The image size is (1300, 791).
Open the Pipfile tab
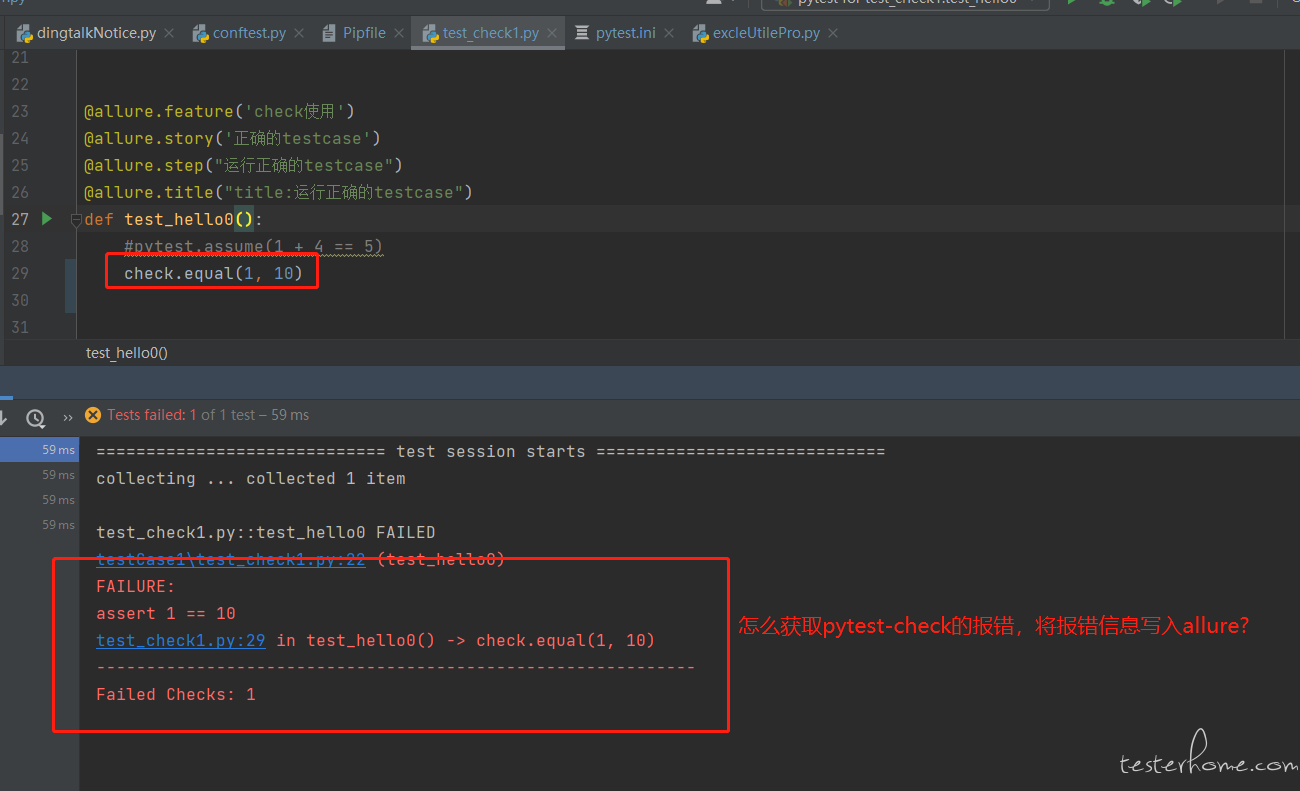[364, 33]
